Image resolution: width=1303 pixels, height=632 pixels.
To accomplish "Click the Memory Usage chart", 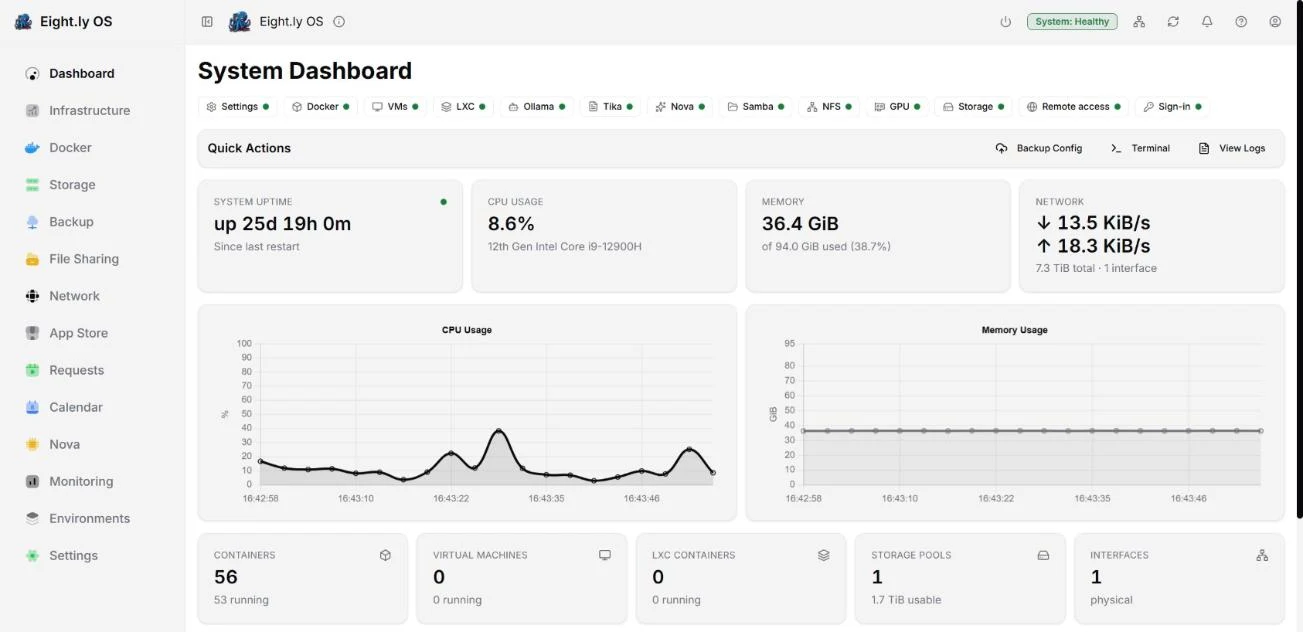I will tap(1015, 412).
